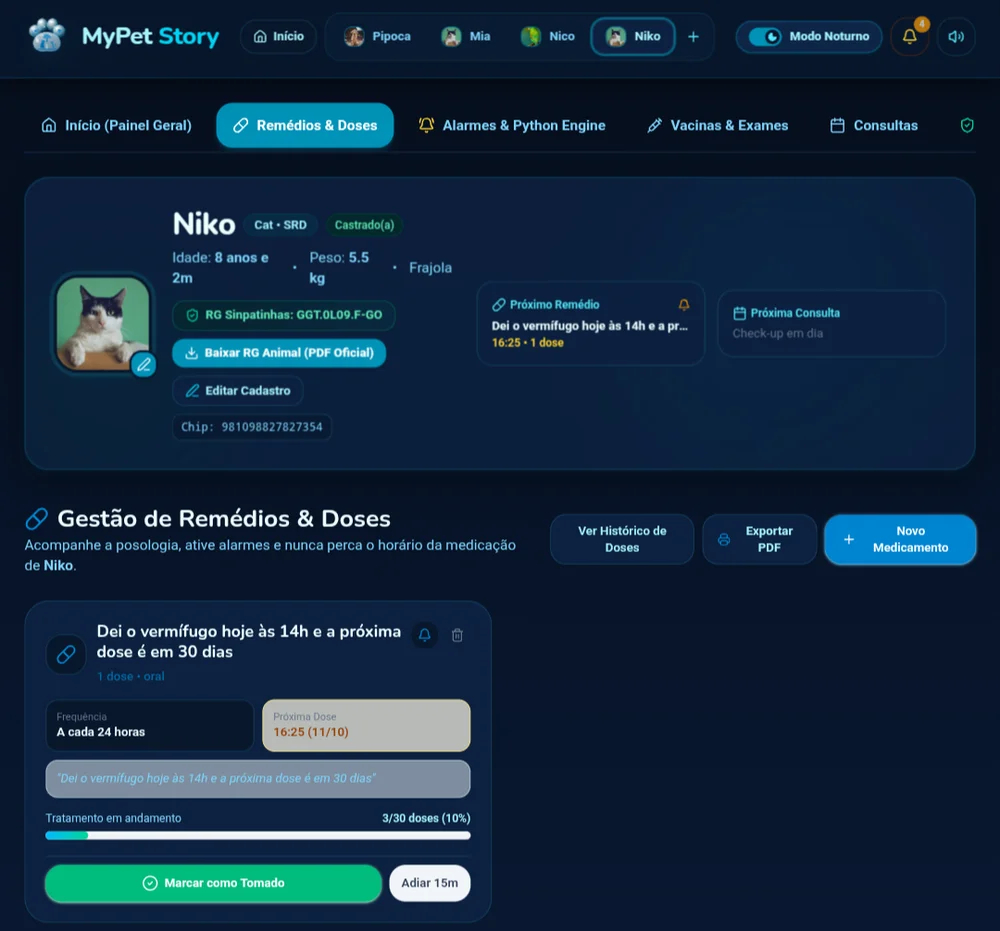1000x931 pixels.
Task: Click Niko's cat photo thumbnail
Action: 103,323
